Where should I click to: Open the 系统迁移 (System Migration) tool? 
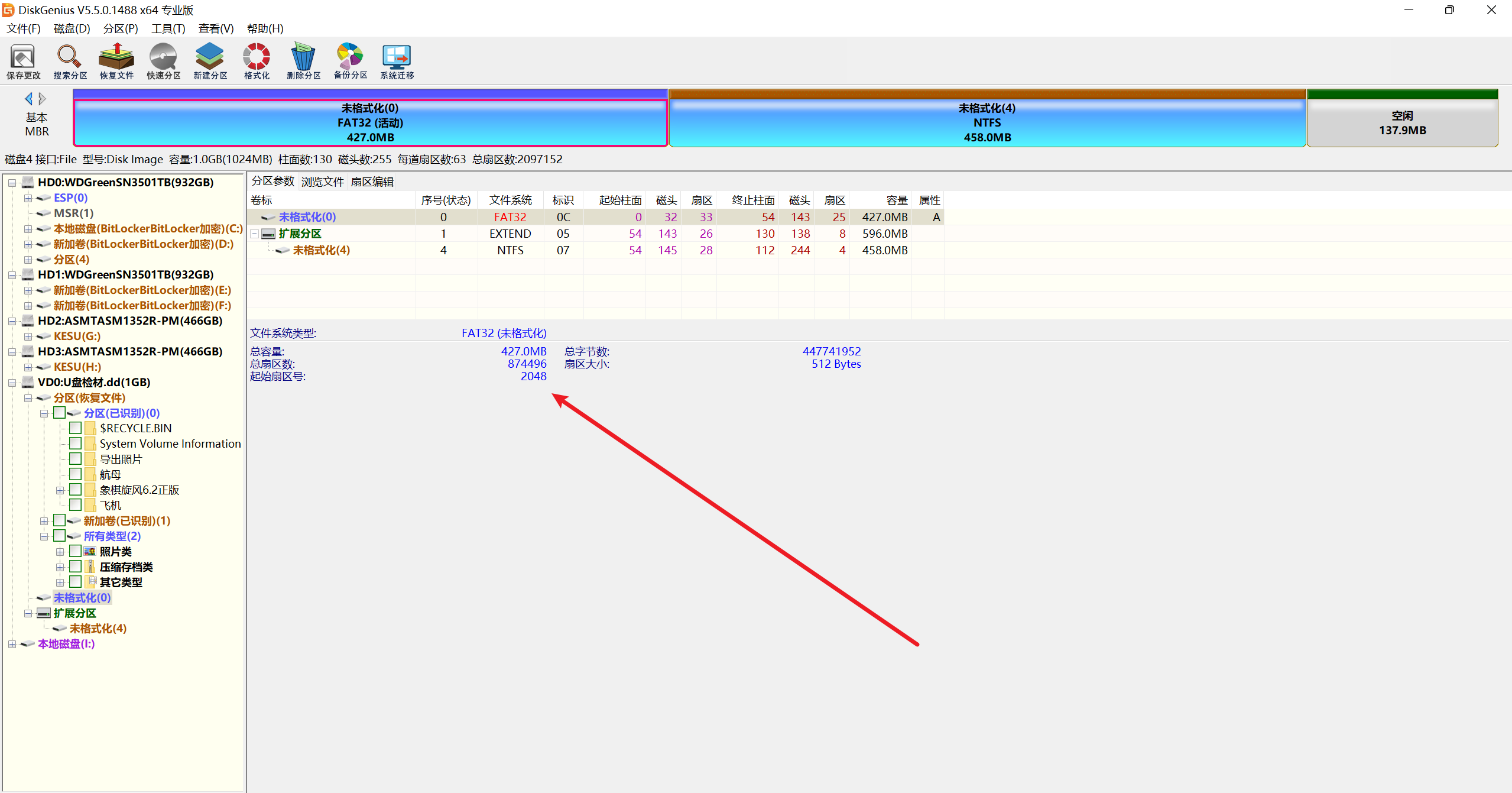[397, 58]
